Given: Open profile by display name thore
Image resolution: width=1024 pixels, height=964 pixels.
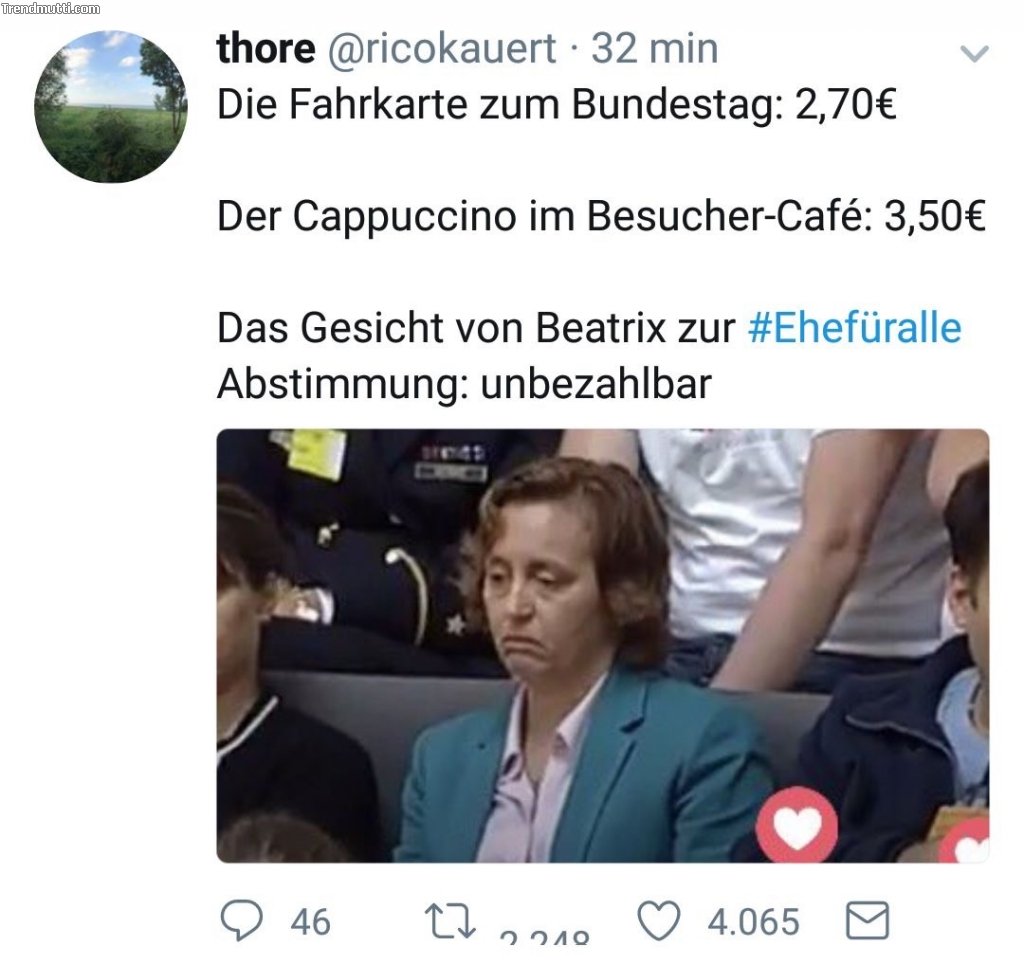Looking at the screenshot, I should coord(266,48).
